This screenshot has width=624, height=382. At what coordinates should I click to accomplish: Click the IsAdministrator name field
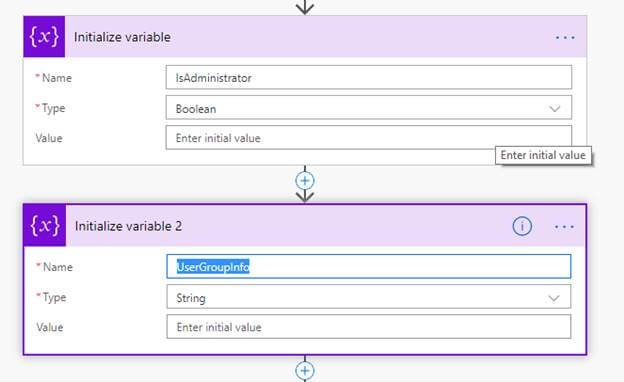tap(369, 77)
